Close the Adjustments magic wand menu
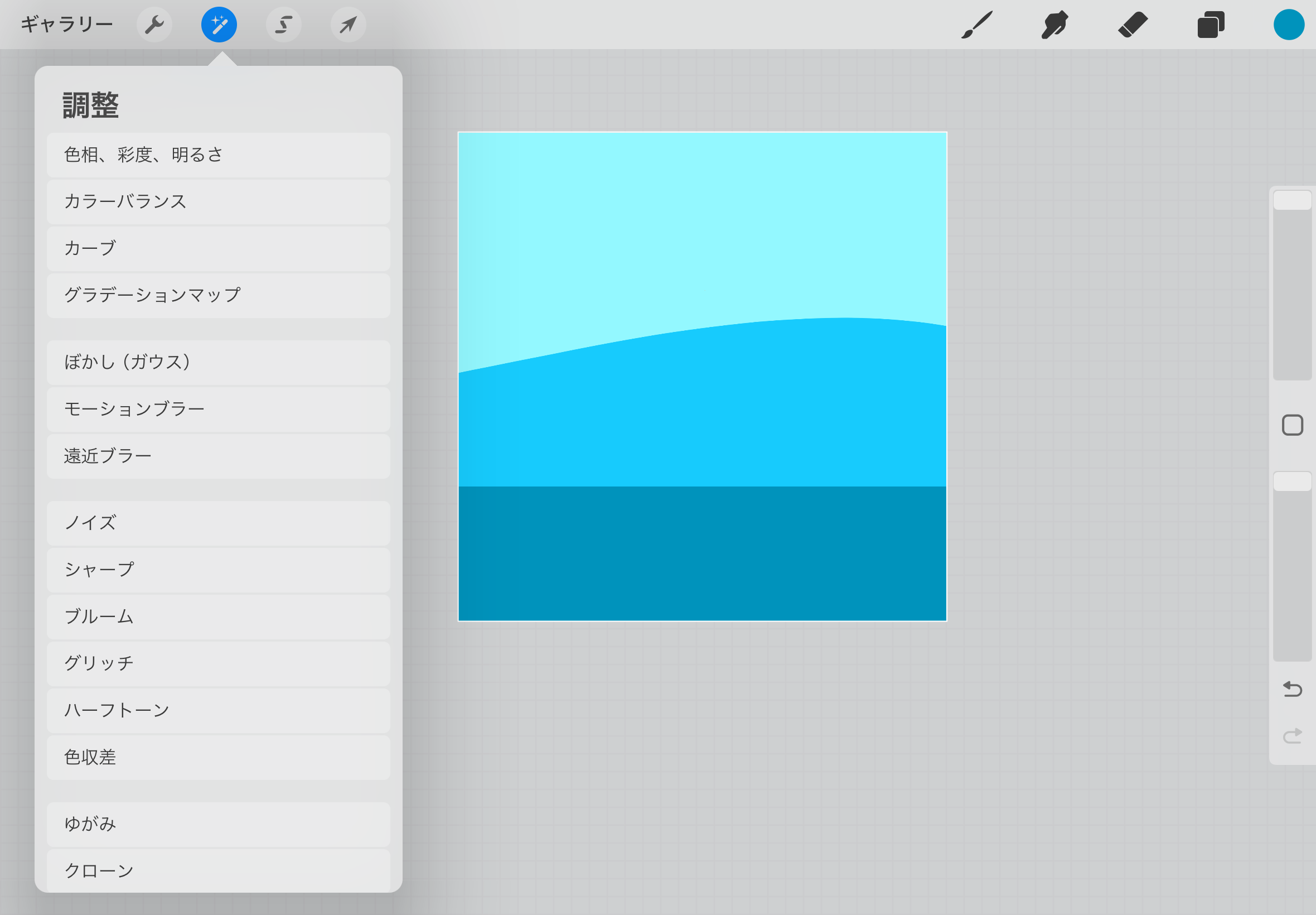Image resolution: width=1316 pixels, height=915 pixels. tap(219, 25)
